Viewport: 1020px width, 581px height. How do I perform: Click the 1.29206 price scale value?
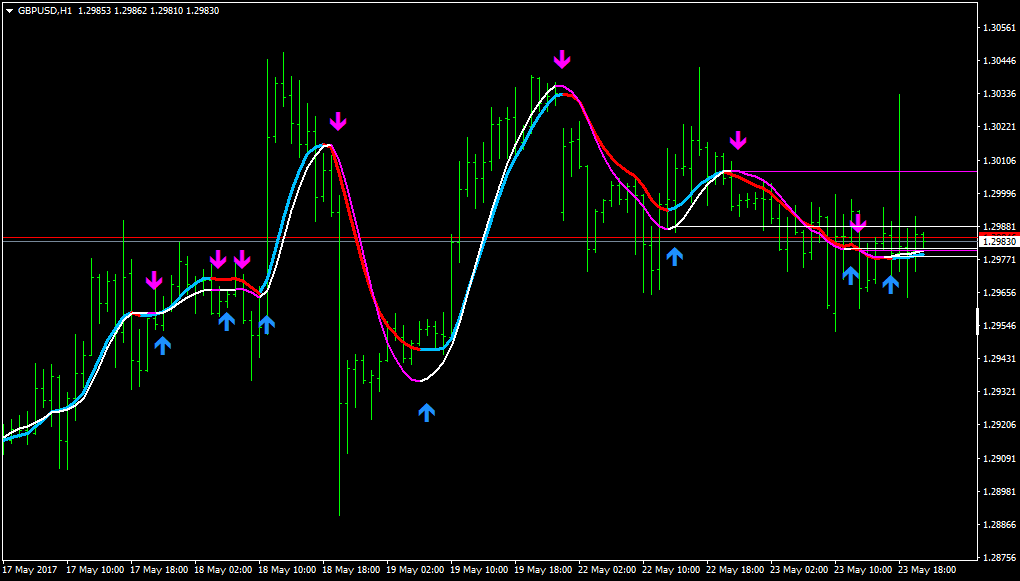pos(1000,425)
